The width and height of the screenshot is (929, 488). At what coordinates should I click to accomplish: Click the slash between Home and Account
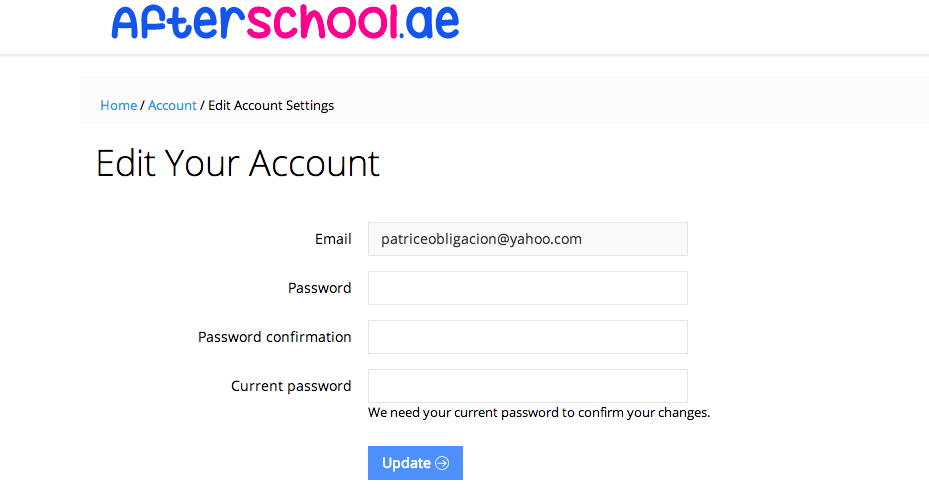[143, 105]
